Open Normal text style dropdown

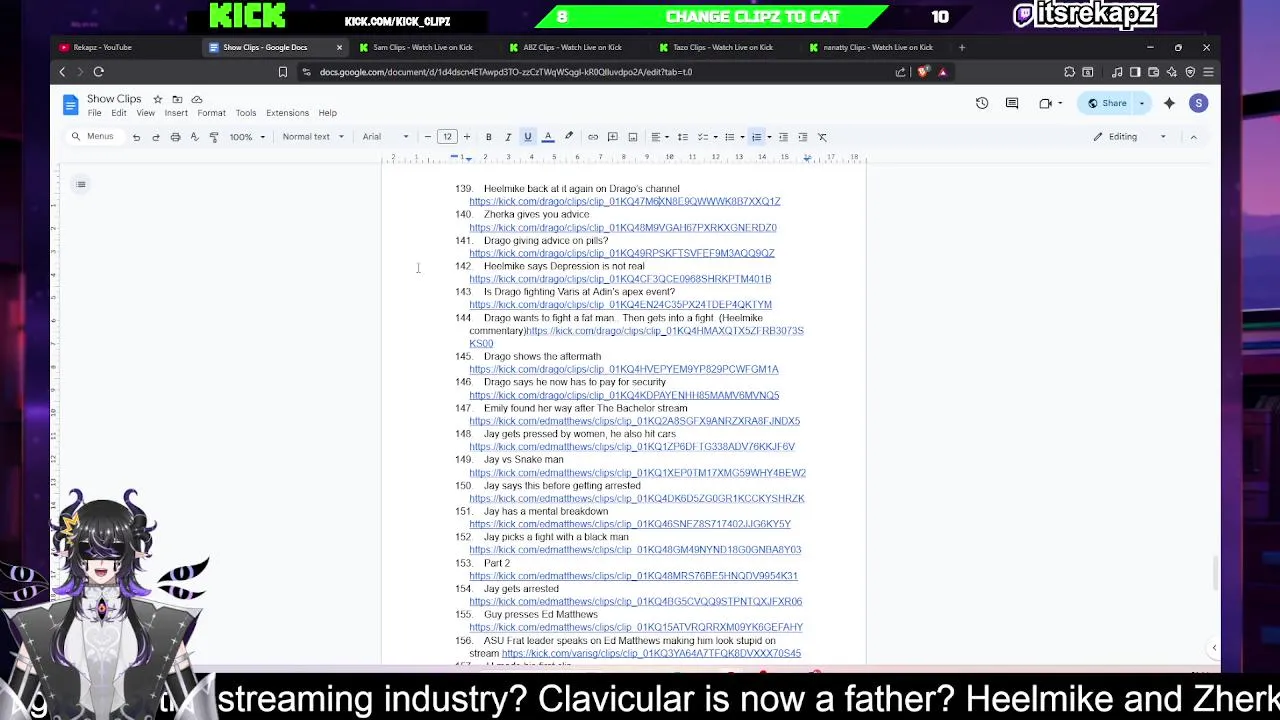pos(312,137)
